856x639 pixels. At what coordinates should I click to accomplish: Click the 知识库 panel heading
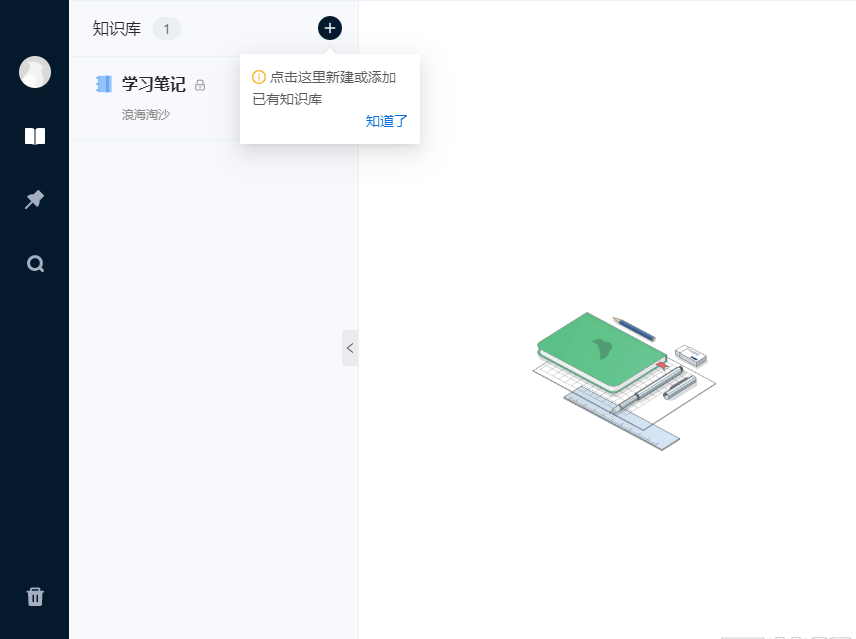point(117,29)
